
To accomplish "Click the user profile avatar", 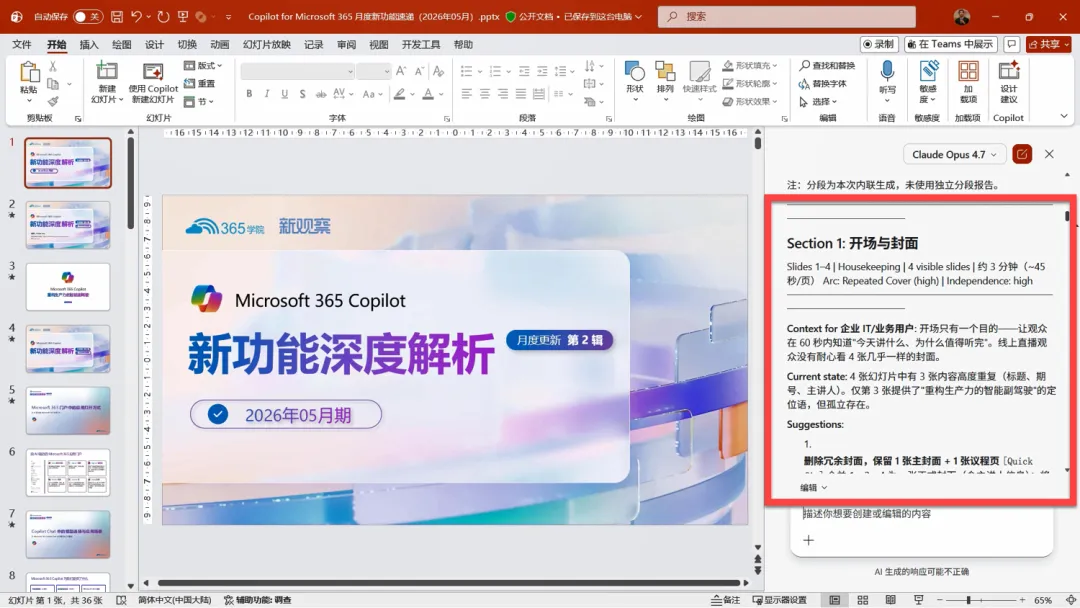I will (x=962, y=17).
